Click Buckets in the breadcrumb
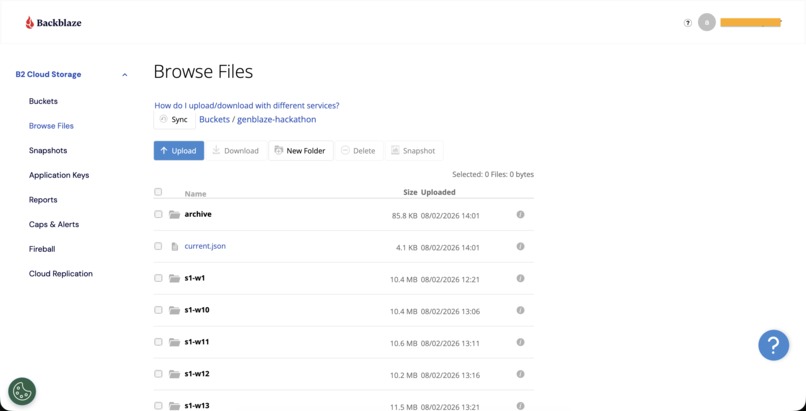Screen dimensions: 806x411 (x=214, y=120)
